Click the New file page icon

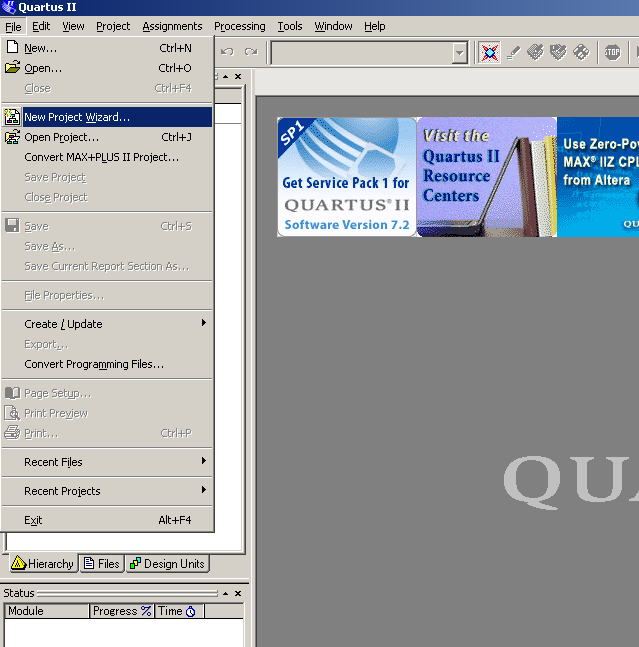[12, 47]
